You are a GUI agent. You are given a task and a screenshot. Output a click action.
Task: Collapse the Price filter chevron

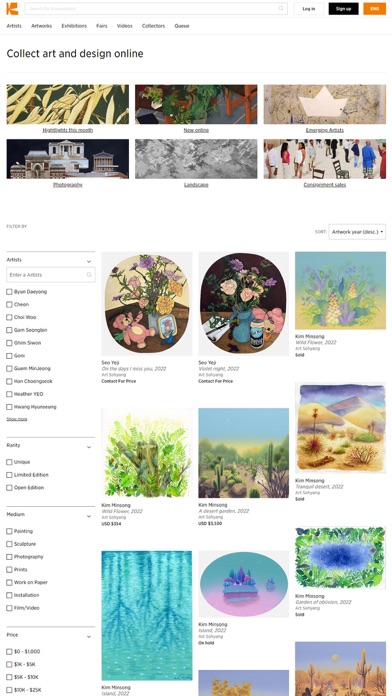coord(89,637)
